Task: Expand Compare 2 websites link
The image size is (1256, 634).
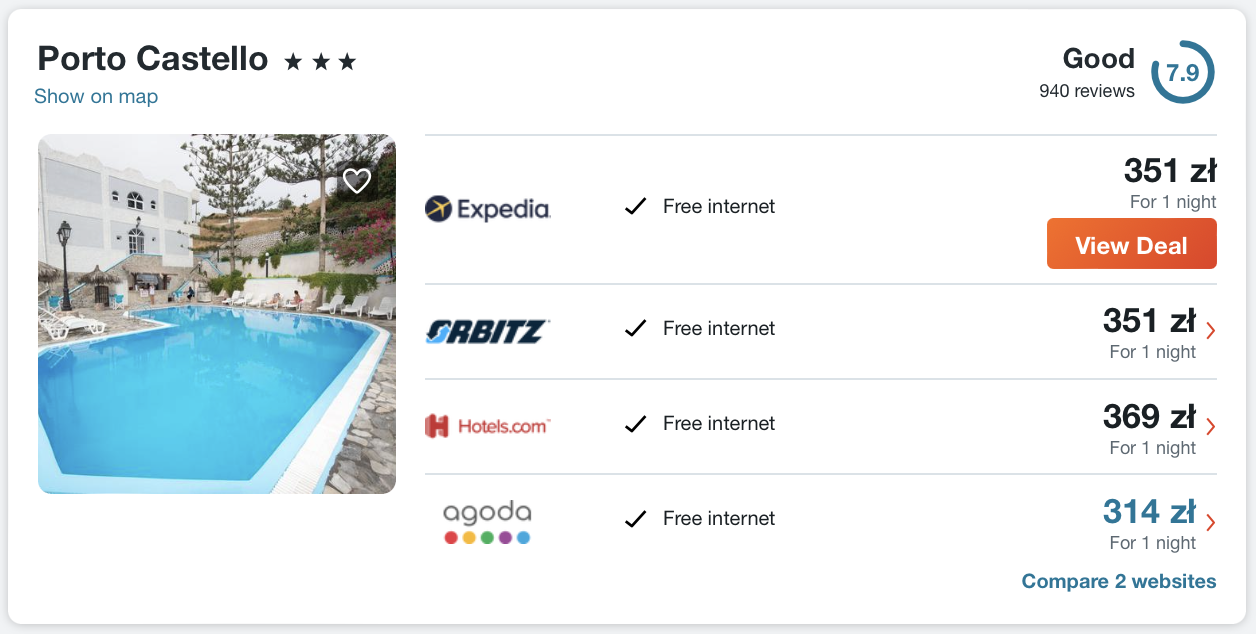Action: coord(1118,581)
